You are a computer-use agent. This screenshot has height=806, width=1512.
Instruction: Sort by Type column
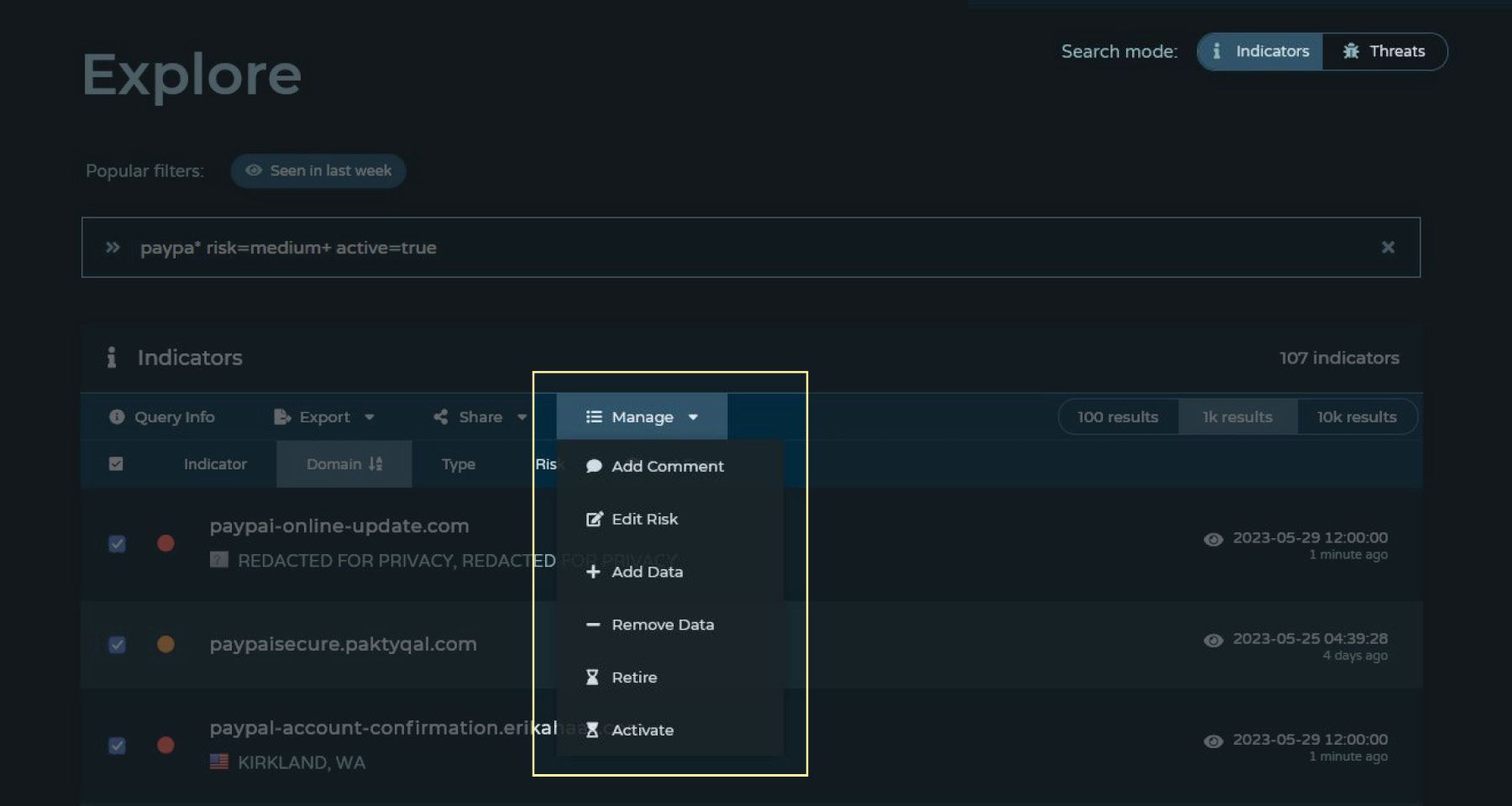click(459, 464)
